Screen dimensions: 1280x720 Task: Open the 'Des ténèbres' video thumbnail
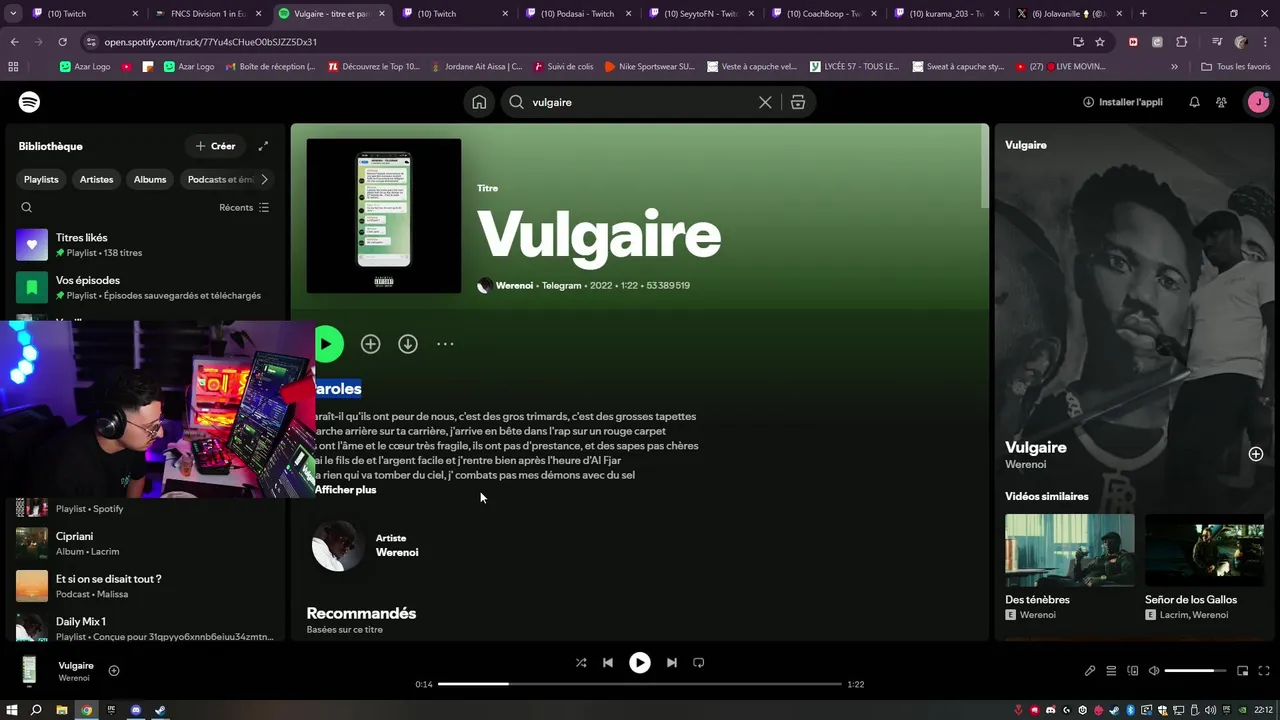pos(1070,550)
